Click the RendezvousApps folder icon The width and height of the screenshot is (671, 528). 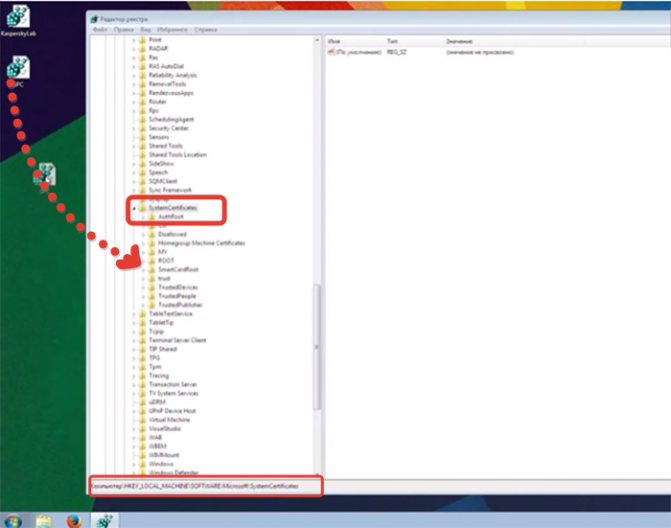(x=143, y=93)
